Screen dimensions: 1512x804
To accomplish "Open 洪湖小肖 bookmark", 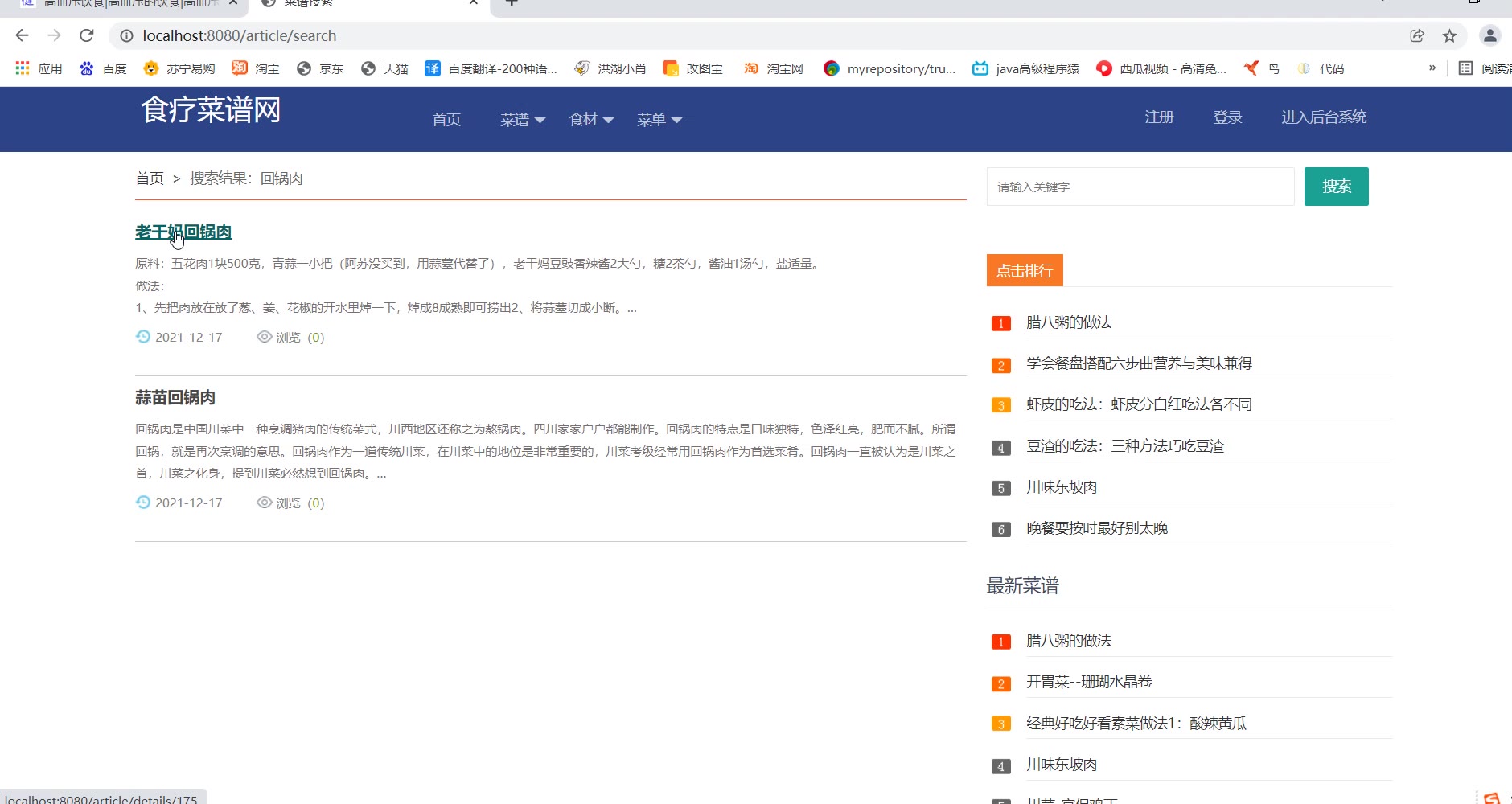I will (x=610, y=68).
